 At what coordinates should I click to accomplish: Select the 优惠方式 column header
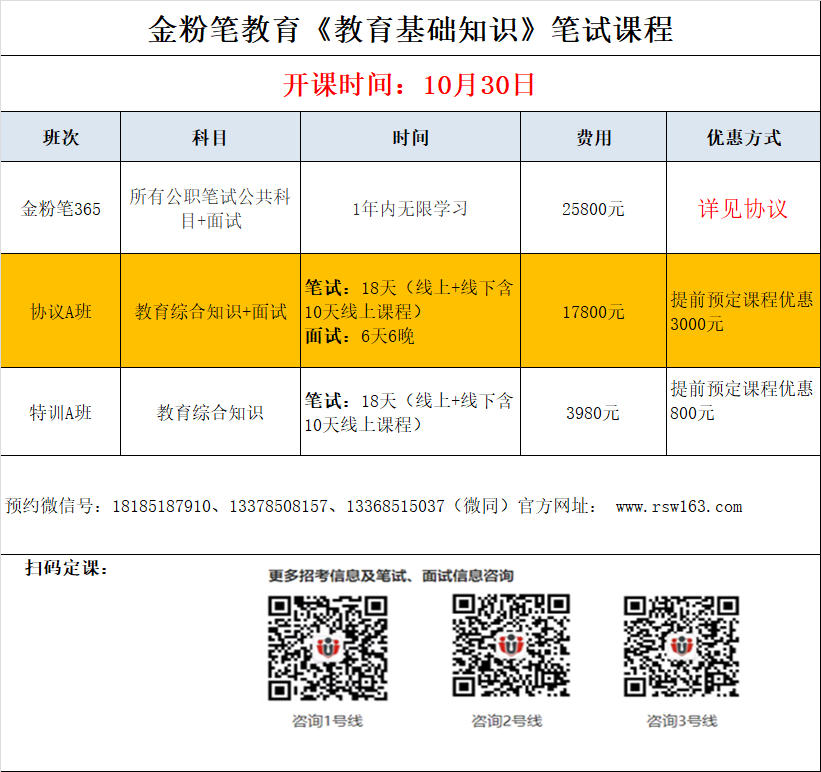(x=743, y=138)
